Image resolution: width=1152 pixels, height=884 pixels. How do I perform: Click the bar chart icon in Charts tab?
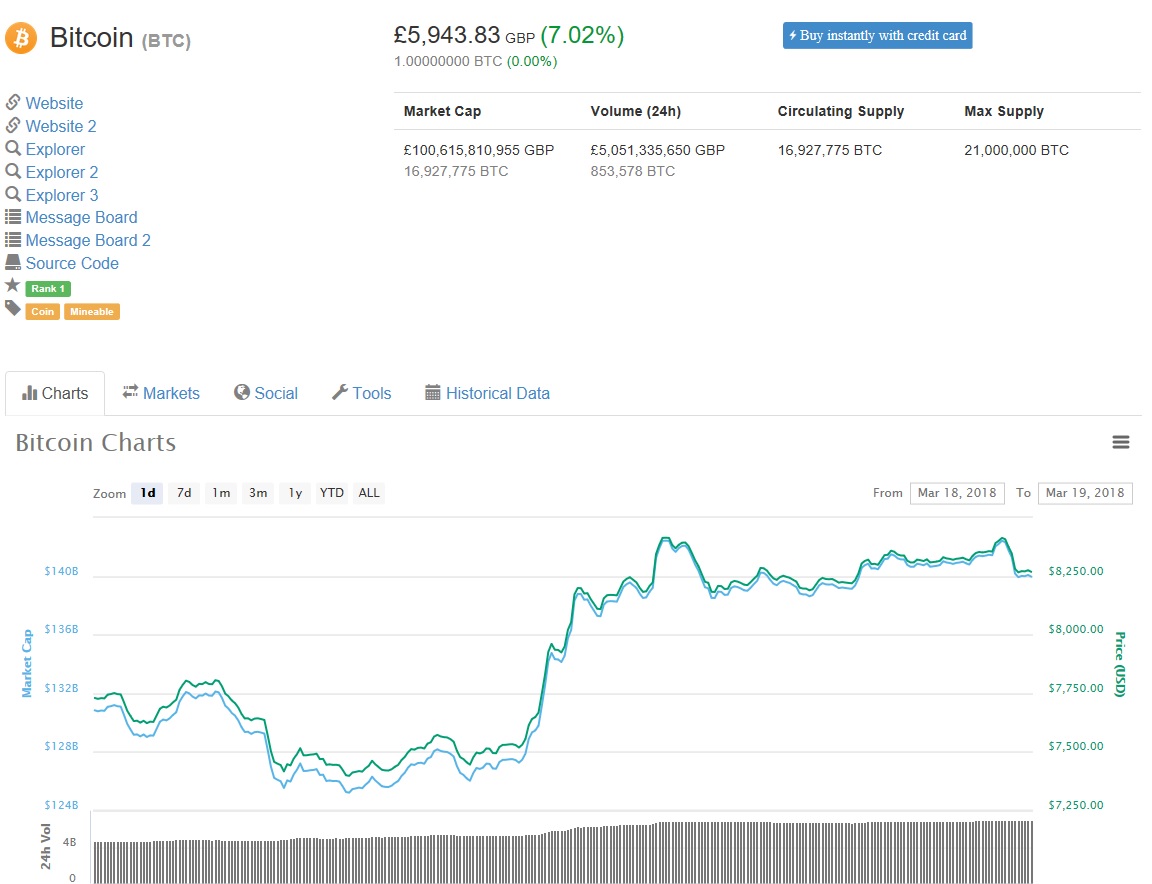[x=29, y=393]
